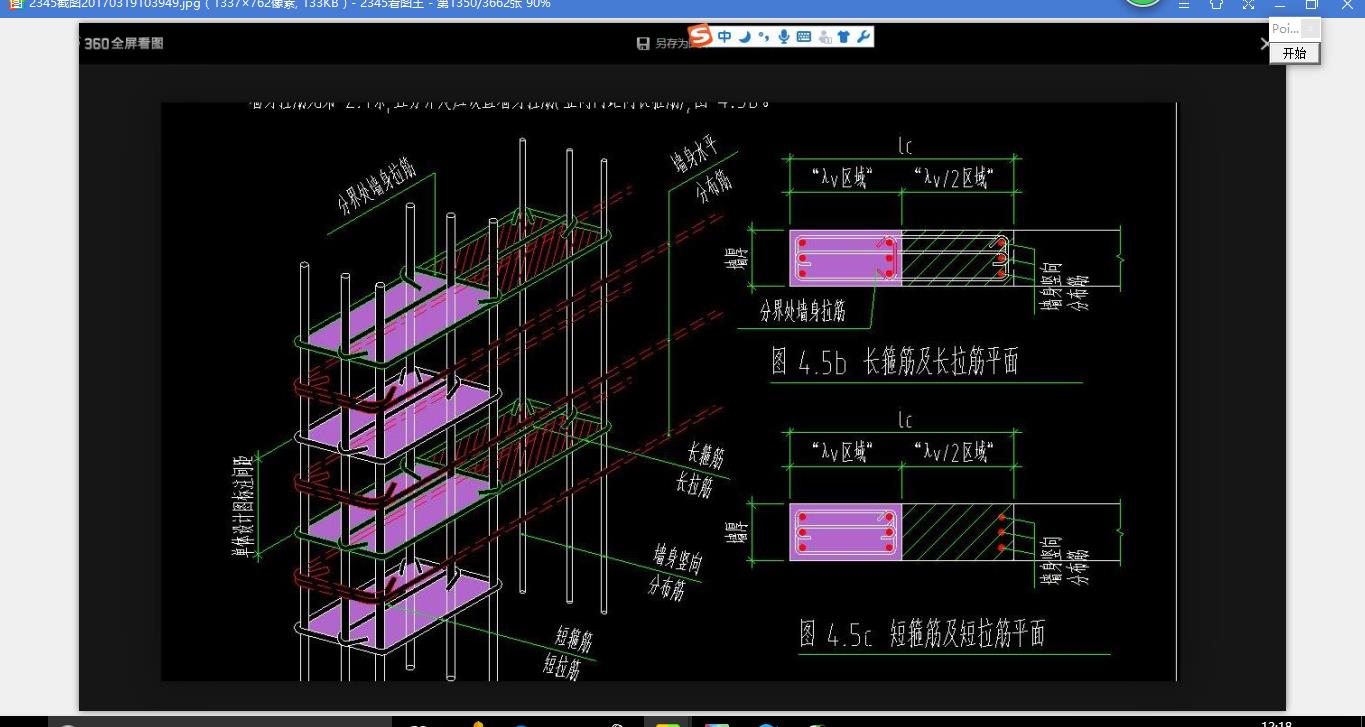Click the title bar skin icon
1365x727 pixels.
click(x=1216, y=5)
